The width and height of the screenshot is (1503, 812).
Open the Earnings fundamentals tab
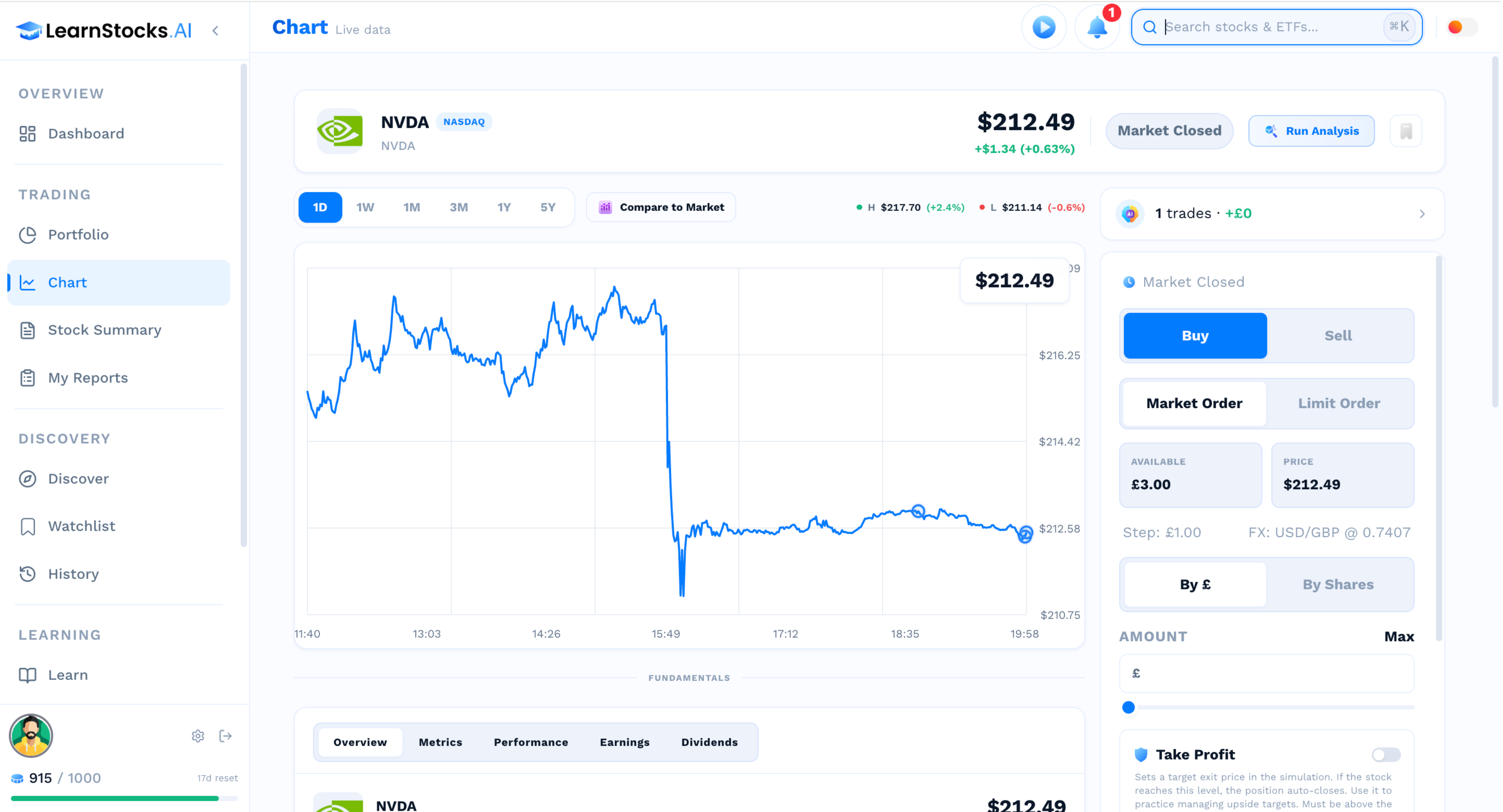(x=624, y=742)
